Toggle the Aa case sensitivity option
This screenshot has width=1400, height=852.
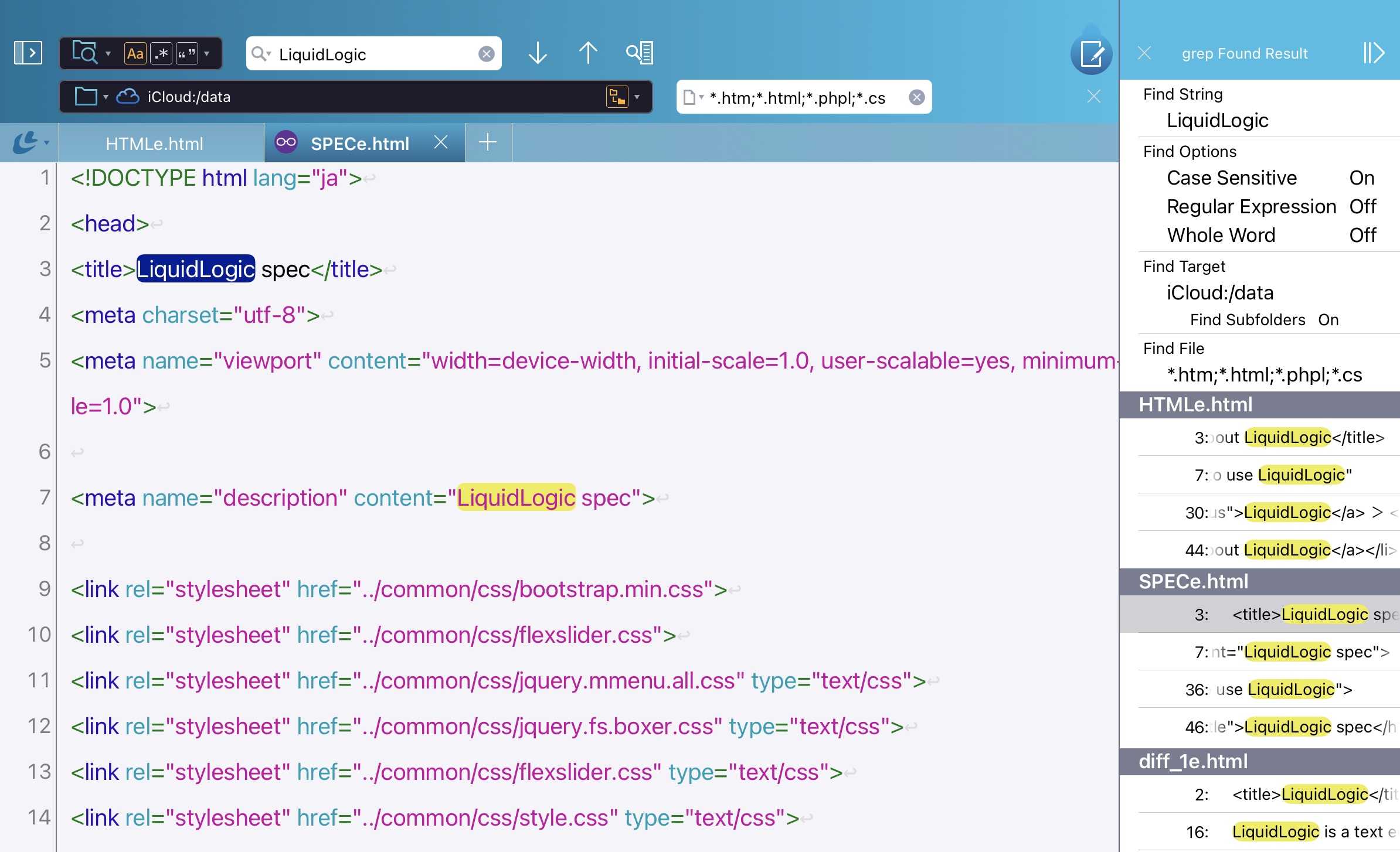point(137,53)
